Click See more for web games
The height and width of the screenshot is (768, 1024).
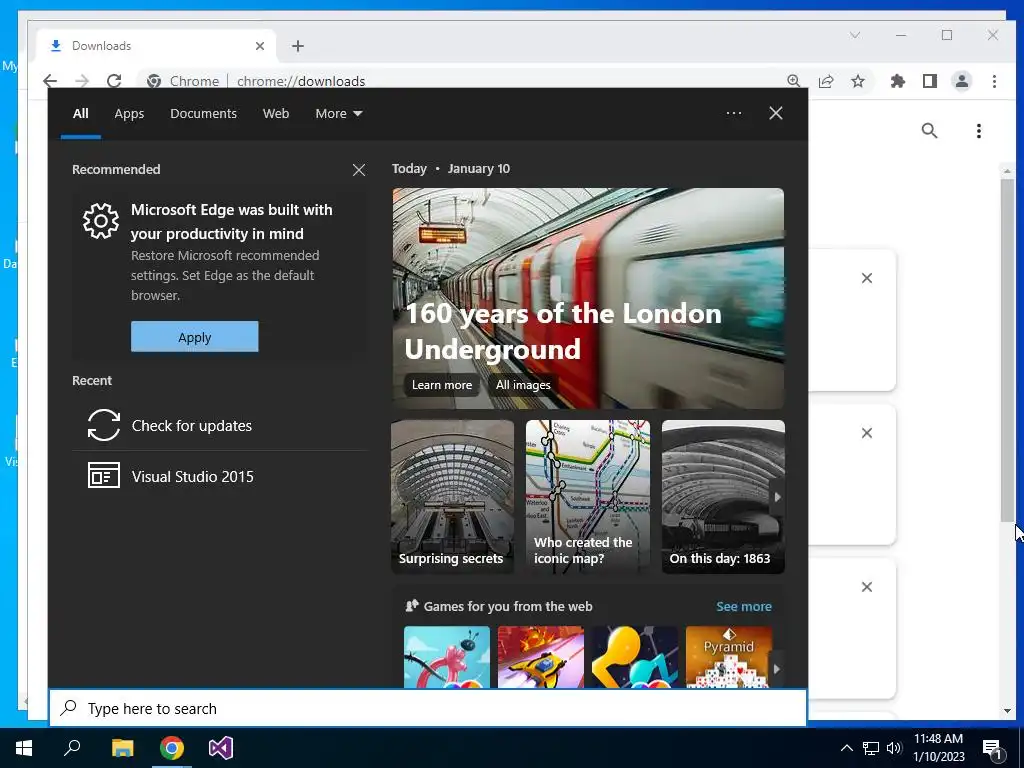coord(743,607)
